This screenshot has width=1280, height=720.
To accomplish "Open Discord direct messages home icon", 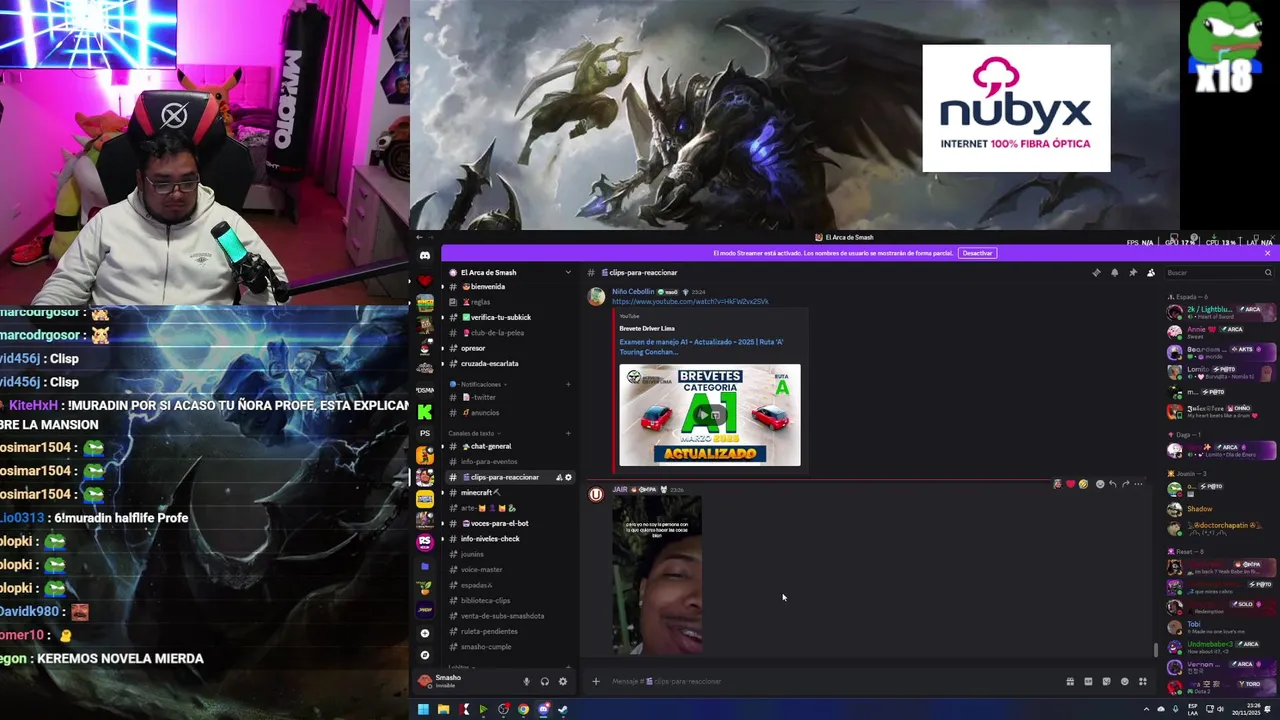I will point(425,256).
